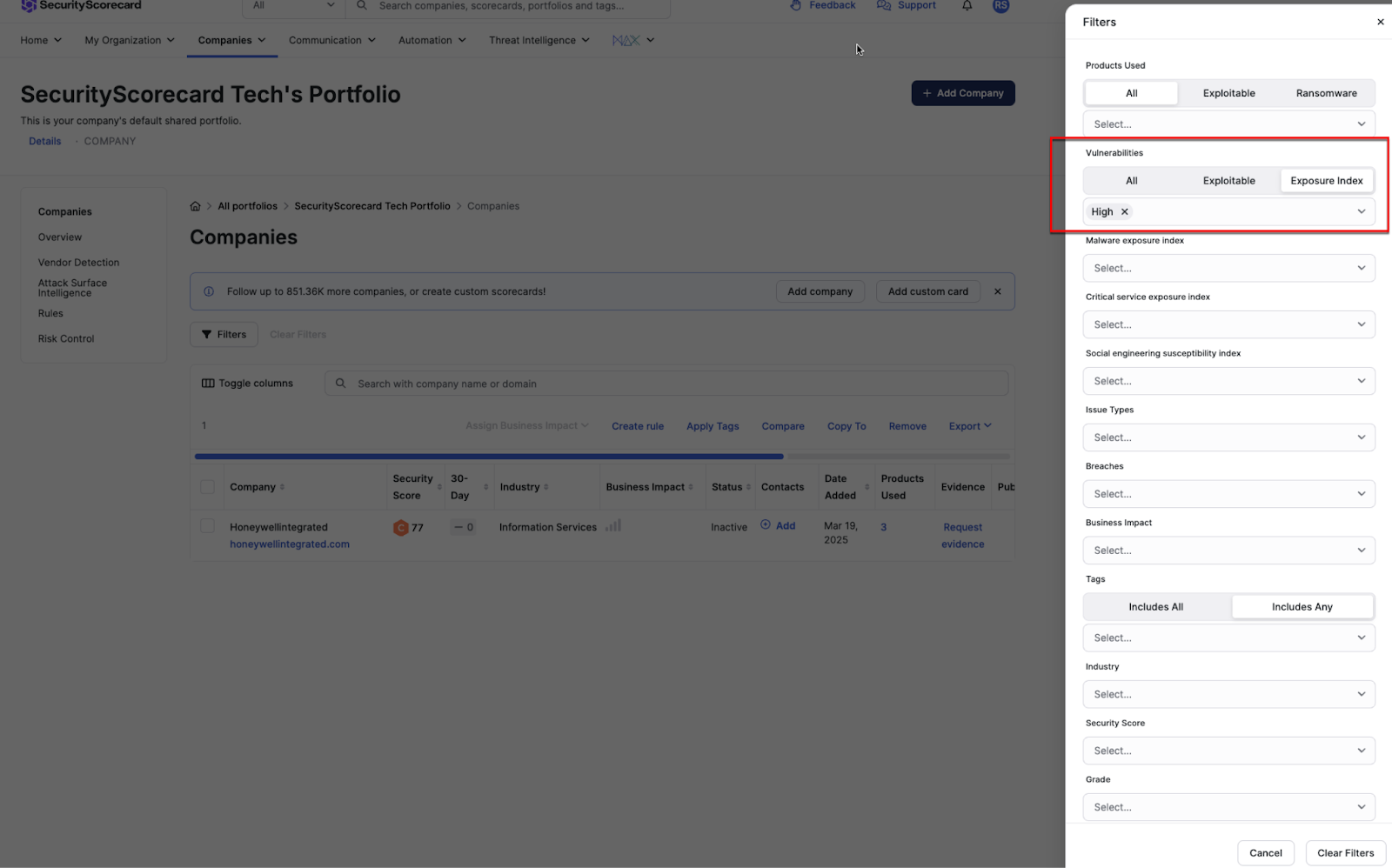Viewport: 1392px width, 868px height.
Task: Open Companies top menu
Action: 232,40
